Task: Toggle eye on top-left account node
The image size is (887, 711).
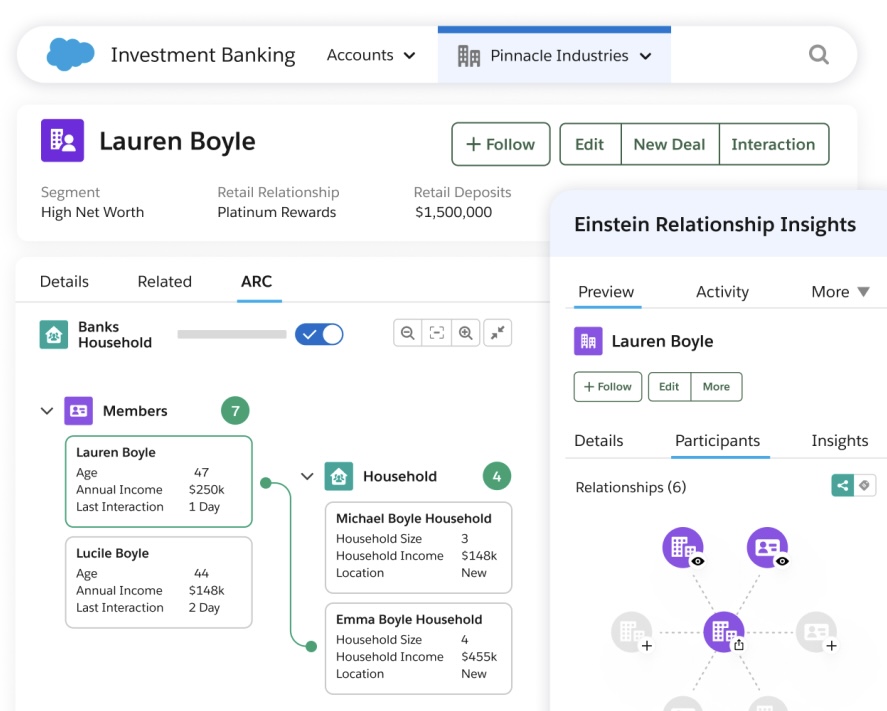Action: click(697, 561)
